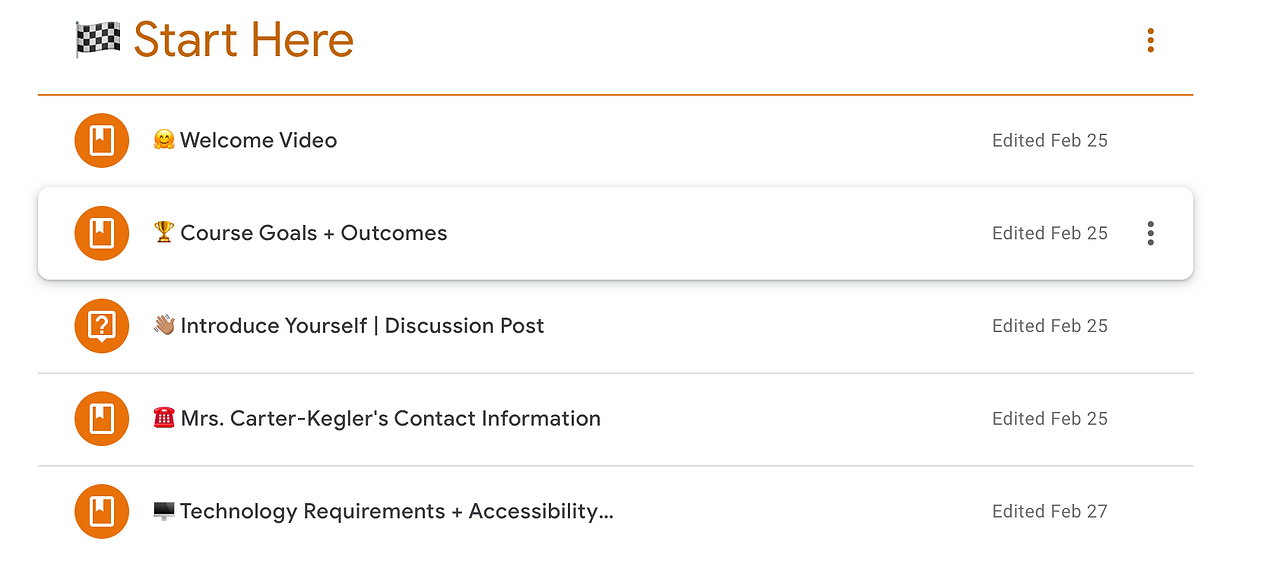Open the Course Goals + Outcomes options menu
Viewport: 1280px width, 576px height.
pyautogui.click(x=1150, y=233)
